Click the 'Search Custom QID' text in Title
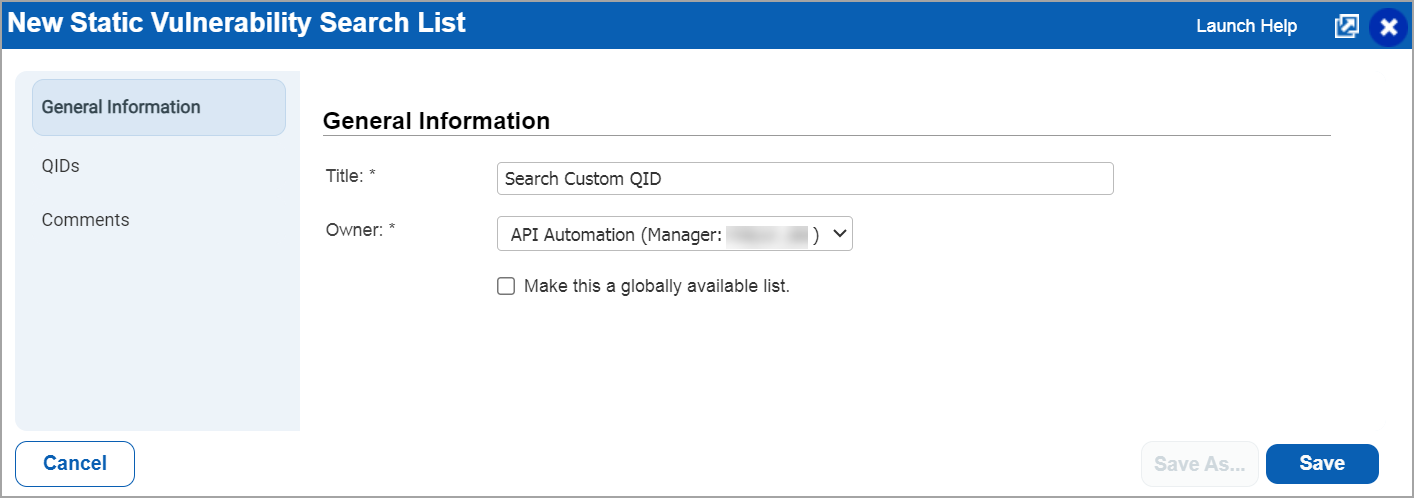The height and width of the screenshot is (498, 1414). click(583, 179)
